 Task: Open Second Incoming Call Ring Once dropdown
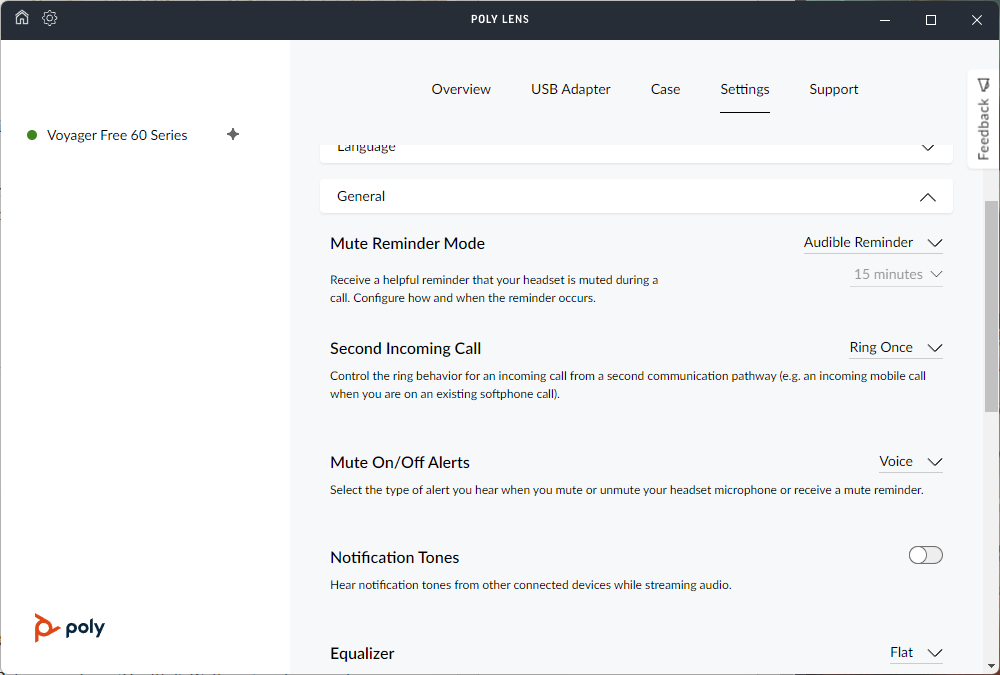896,348
